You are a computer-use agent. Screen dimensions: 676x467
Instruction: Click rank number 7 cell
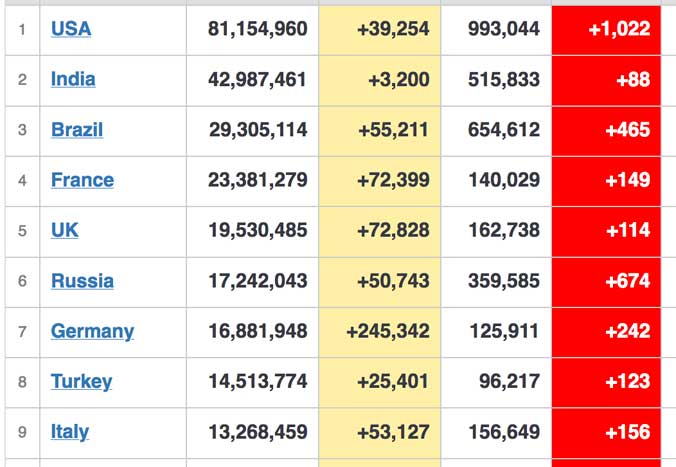pyautogui.click(x=22, y=332)
